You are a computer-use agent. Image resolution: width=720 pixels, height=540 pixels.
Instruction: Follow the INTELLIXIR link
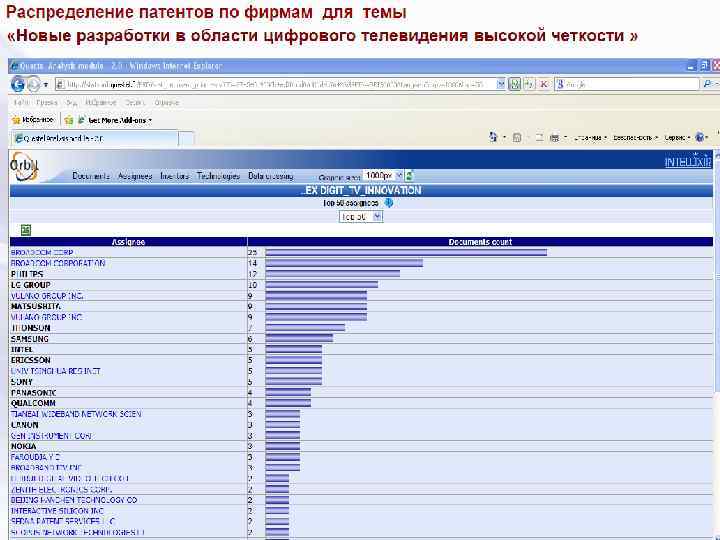688,162
